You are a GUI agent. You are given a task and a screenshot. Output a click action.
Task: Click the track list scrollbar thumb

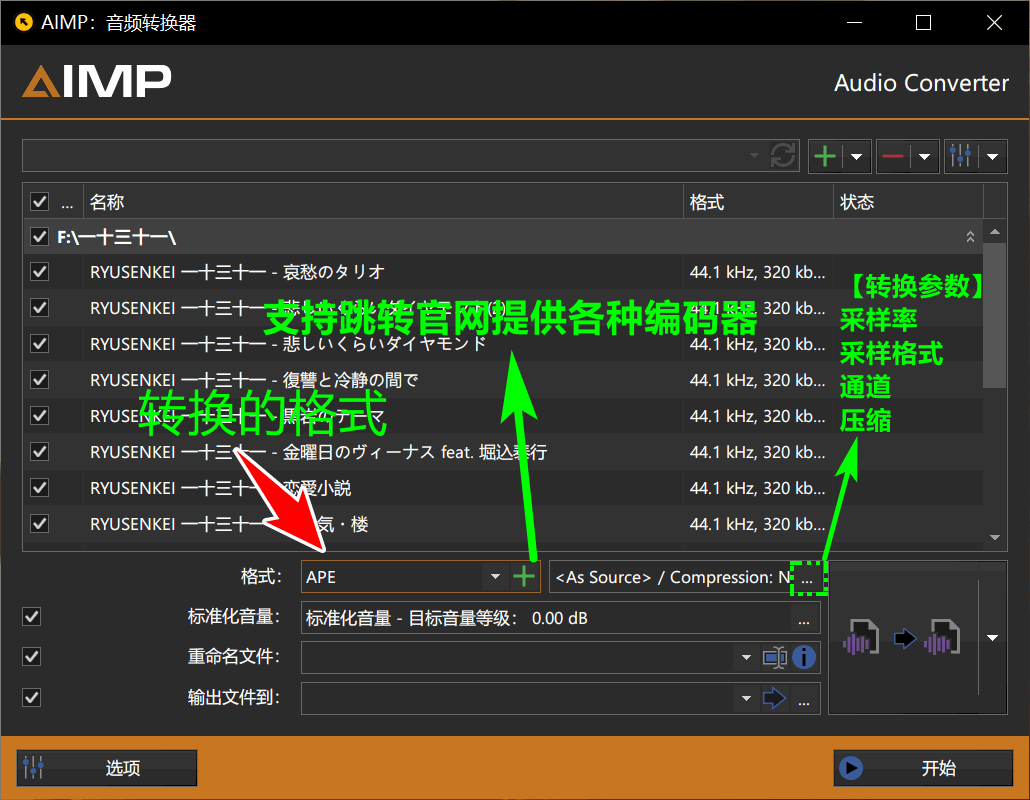(995, 315)
